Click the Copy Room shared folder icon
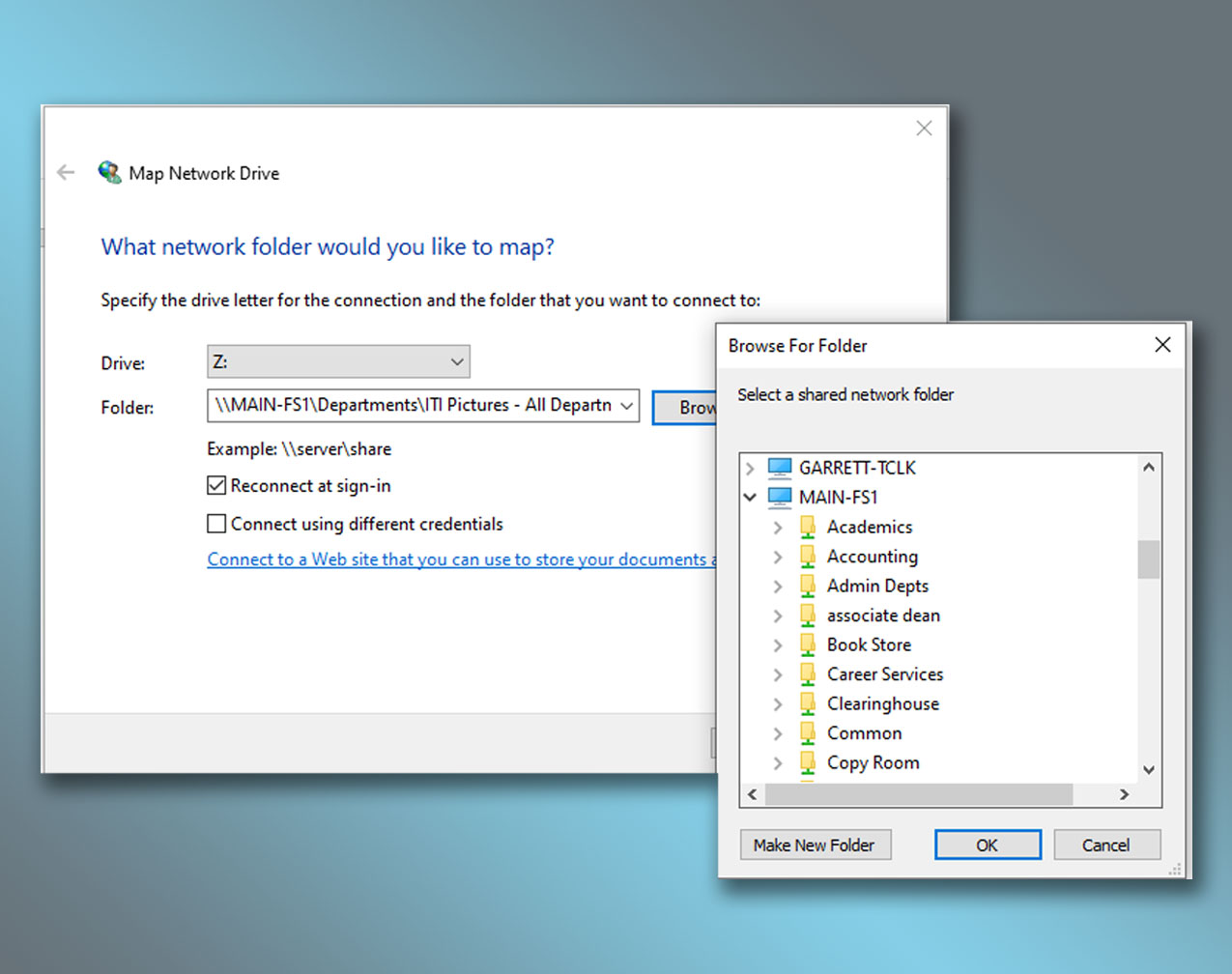 [x=808, y=763]
